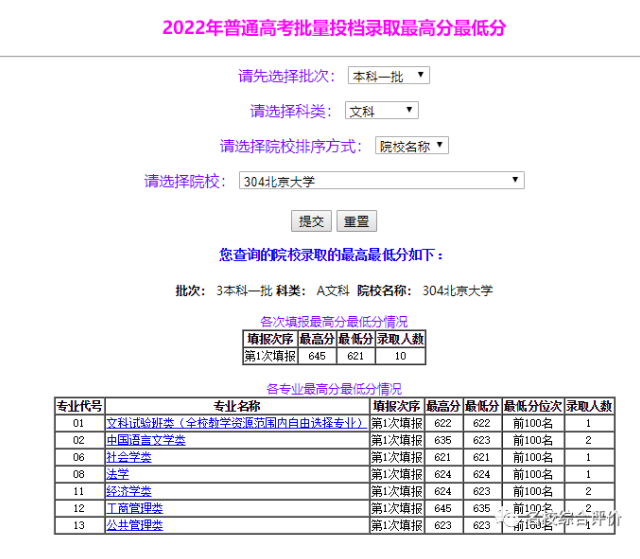Image resolution: width=640 pixels, height=559 pixels.
Task: Click the 重置 reset button
Action: pyautogui.click(x=356, y=221)
